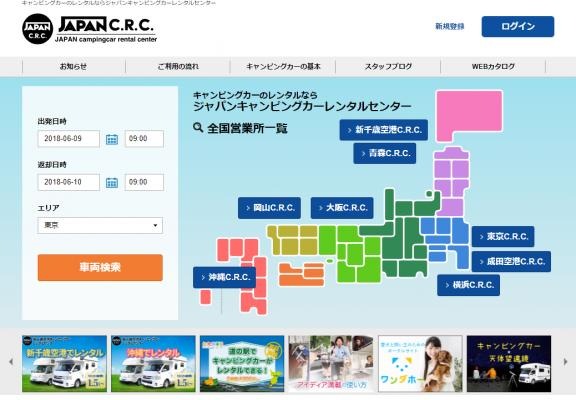Click the departure date field 2018-06-09
576x400 pixels.
click(x=68, y=139)
